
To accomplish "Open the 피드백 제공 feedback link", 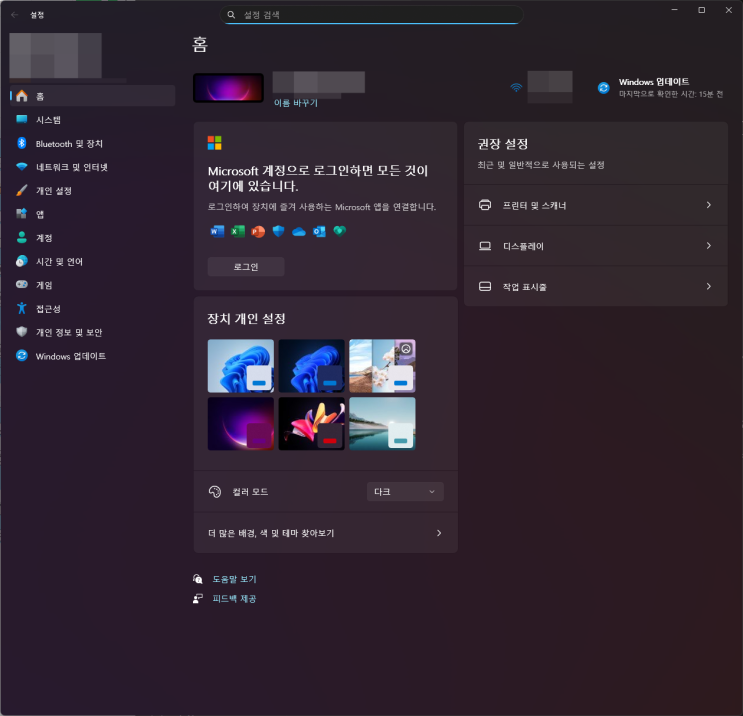I will click(234, 598).
